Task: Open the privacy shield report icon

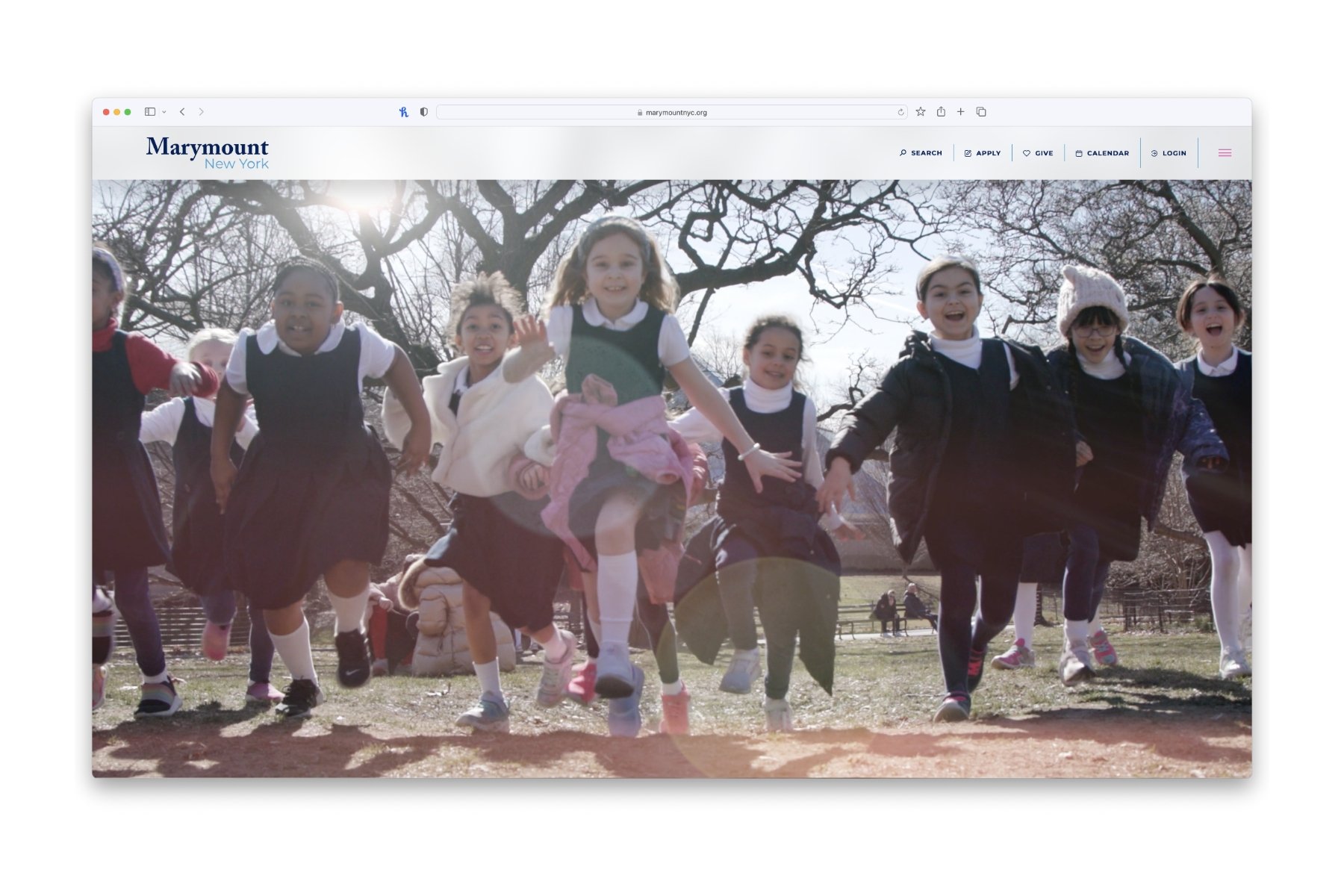Action: click(424, 112)
